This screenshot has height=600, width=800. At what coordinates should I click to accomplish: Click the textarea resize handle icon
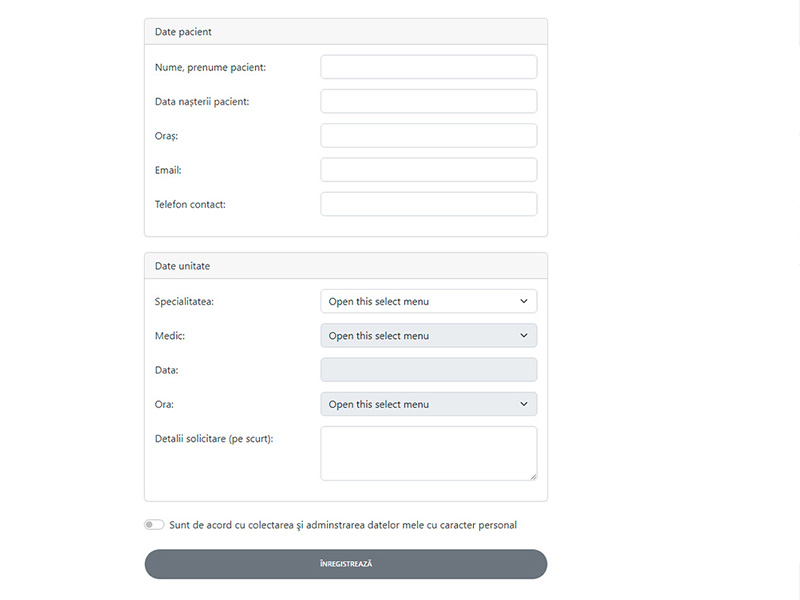[x=533, y=477]
